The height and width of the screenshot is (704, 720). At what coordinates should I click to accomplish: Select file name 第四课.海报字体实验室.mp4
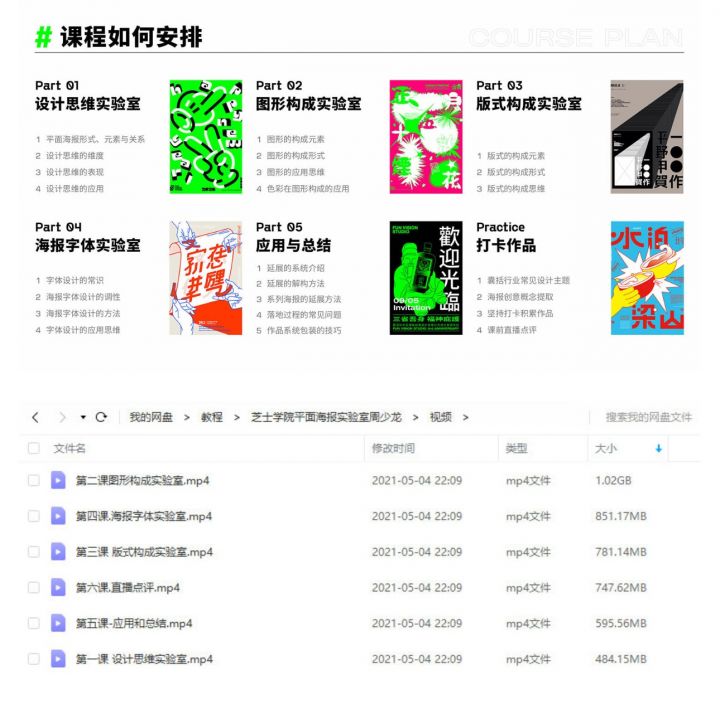[x=144, y=517]
